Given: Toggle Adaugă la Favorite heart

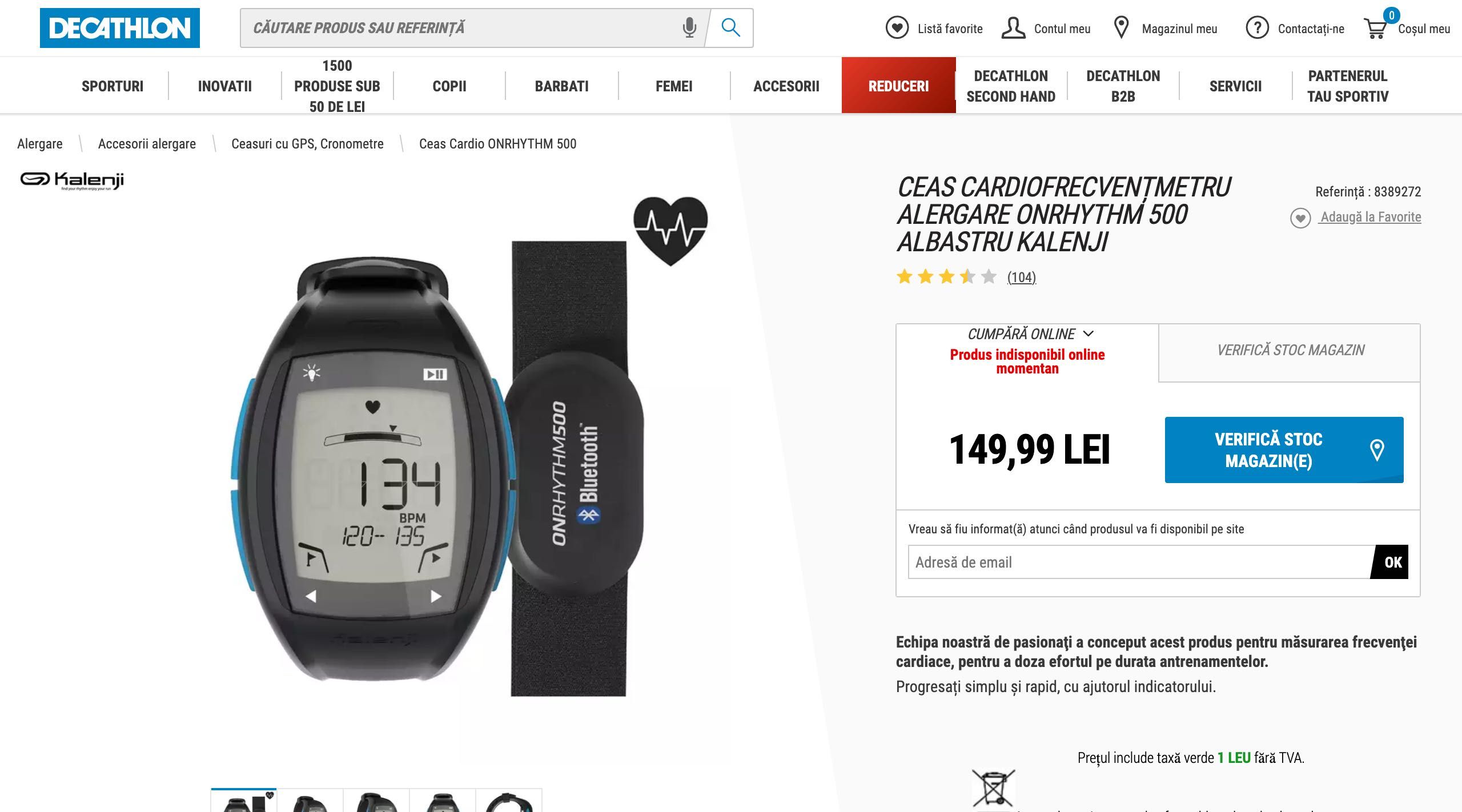Looking at the screenshot, I should point(1300,218).
